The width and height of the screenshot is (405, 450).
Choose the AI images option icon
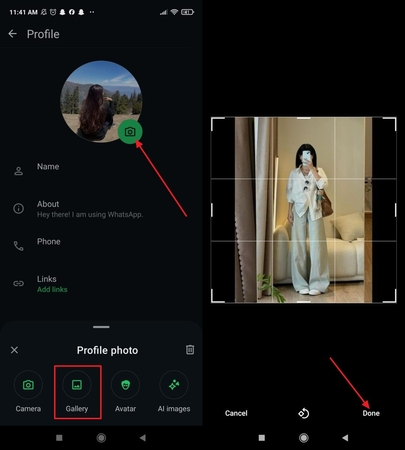174,385
